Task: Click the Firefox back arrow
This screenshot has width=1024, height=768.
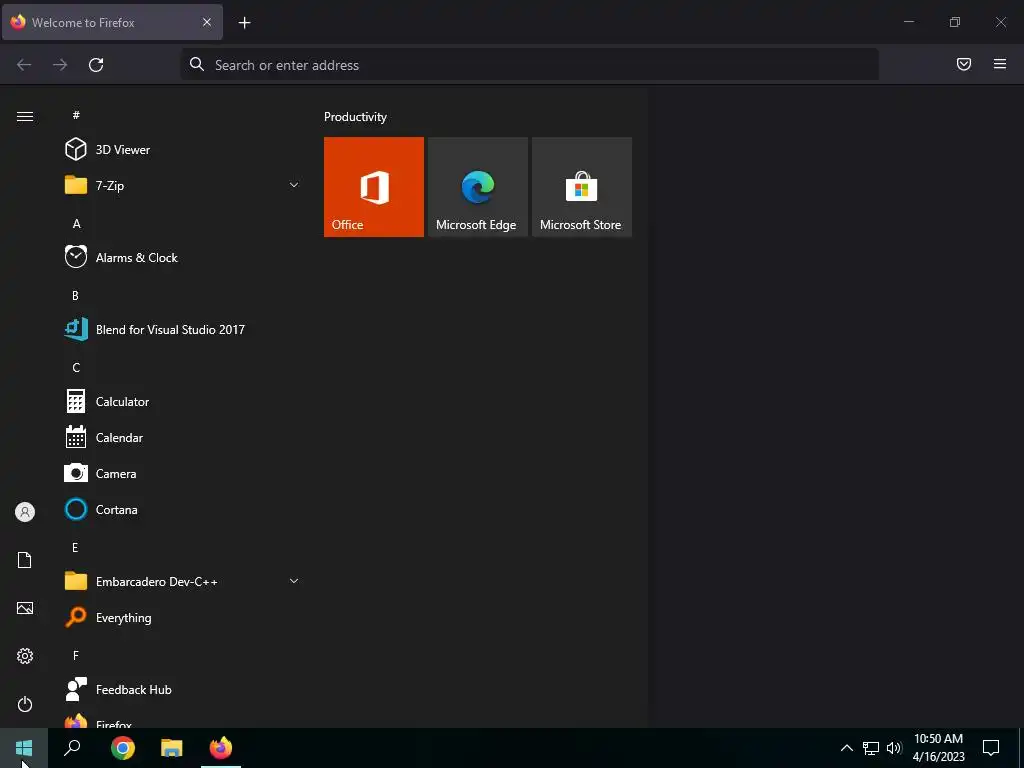Action: [x=24, y=65]
